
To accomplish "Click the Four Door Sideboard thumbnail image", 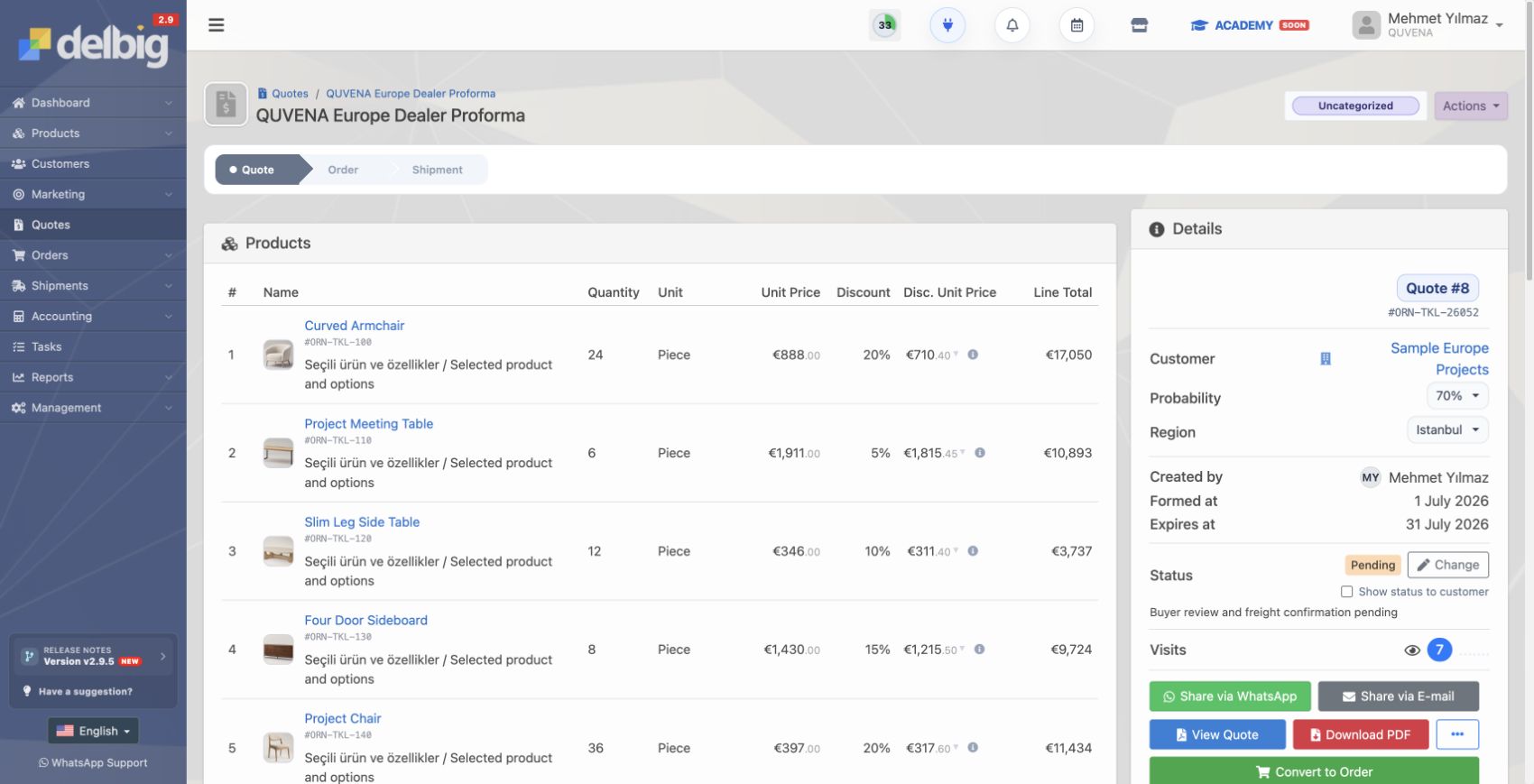I will [278, 650].
